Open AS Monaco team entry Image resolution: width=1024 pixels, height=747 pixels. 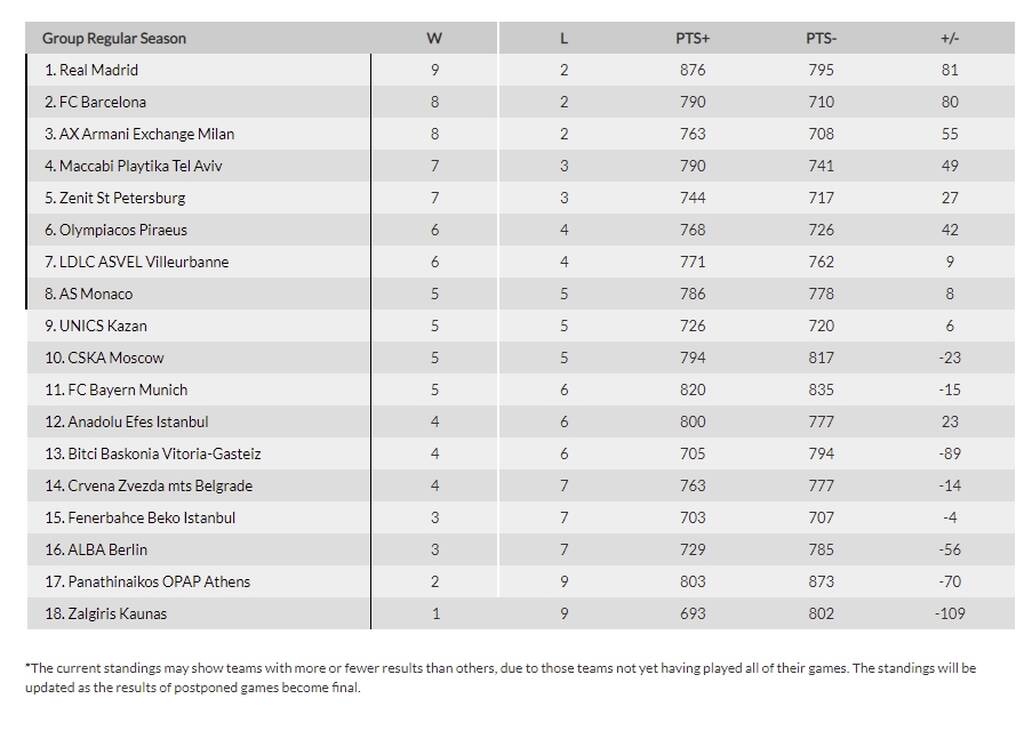pyautogui.click(x=89, y=294)
